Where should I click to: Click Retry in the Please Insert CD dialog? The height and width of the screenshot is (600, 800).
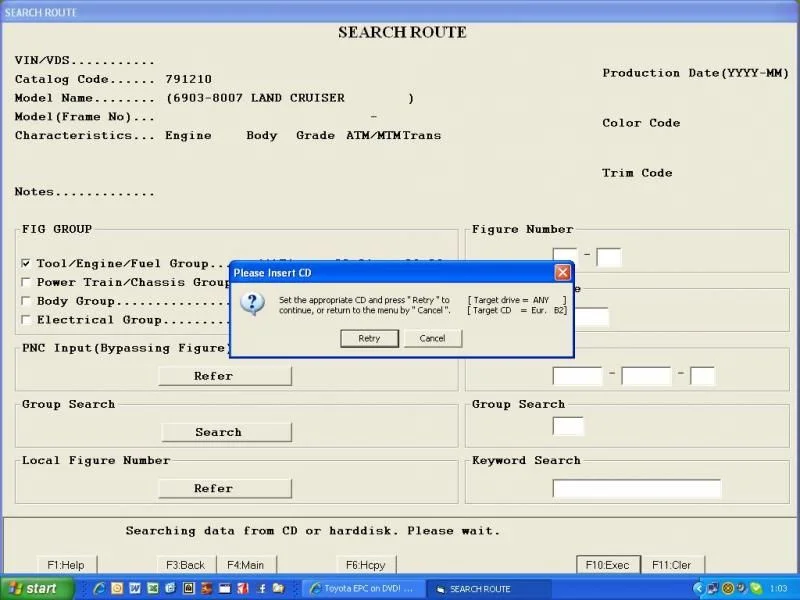[x=369, y=338]
